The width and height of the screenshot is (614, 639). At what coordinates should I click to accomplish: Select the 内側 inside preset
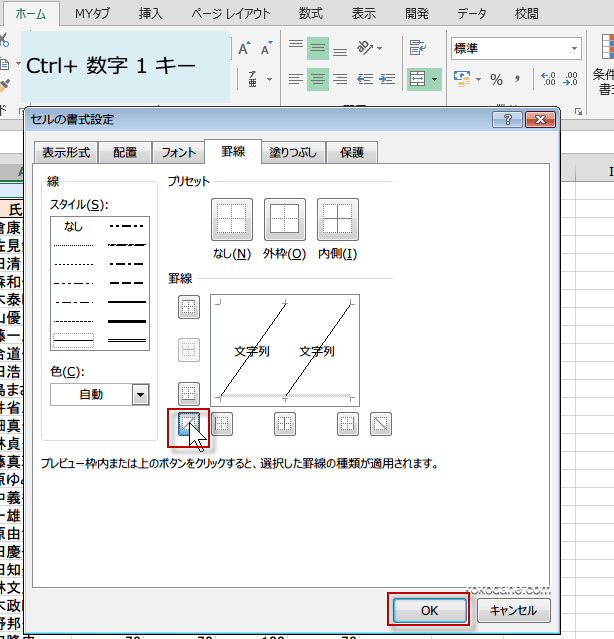(x=338, y=219)
